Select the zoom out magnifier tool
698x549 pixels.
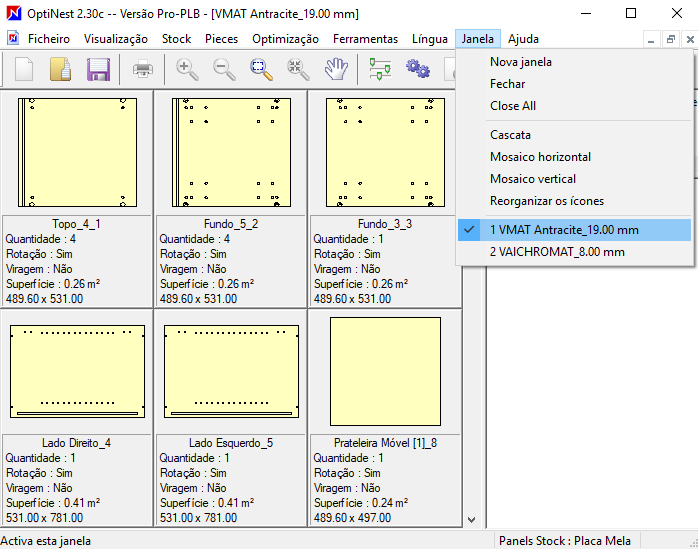click(225, 69)
